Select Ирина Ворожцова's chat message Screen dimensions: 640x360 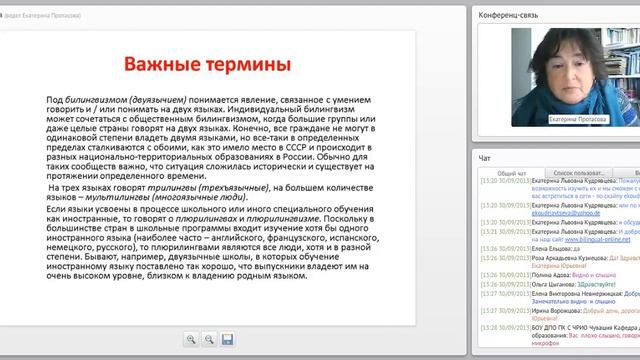tap(560, 314)
